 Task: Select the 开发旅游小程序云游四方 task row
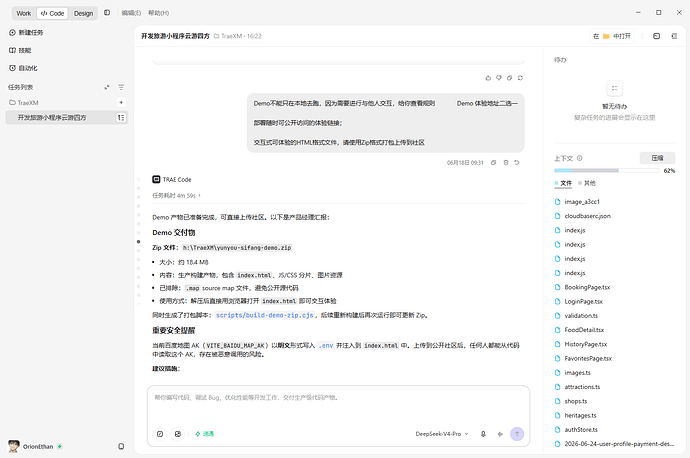click(66, 117)
